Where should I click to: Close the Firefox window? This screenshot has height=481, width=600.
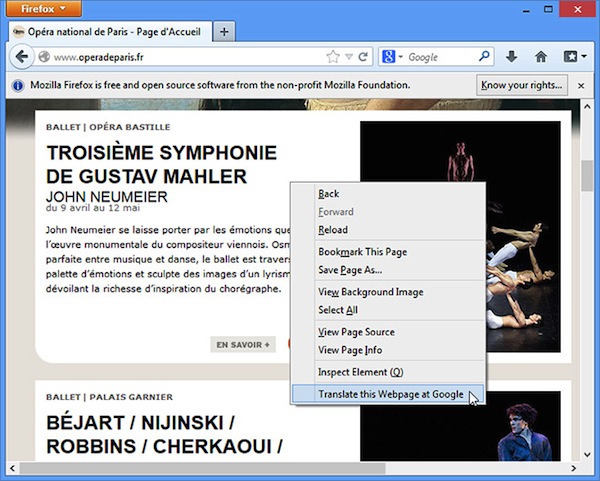[x=578, y=9]
